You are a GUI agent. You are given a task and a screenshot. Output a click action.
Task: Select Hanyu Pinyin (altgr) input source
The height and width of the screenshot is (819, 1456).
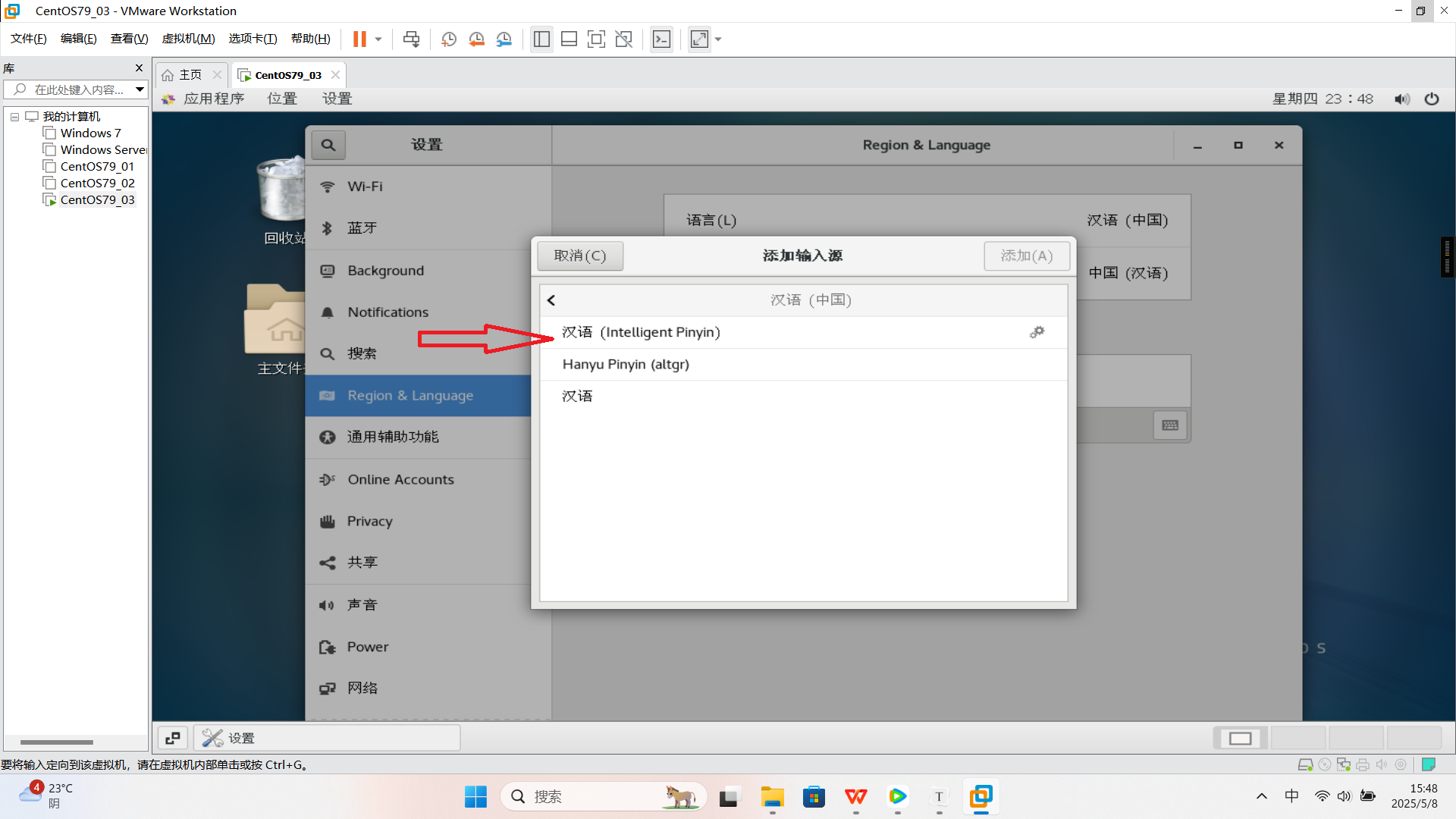click(626, 364)
